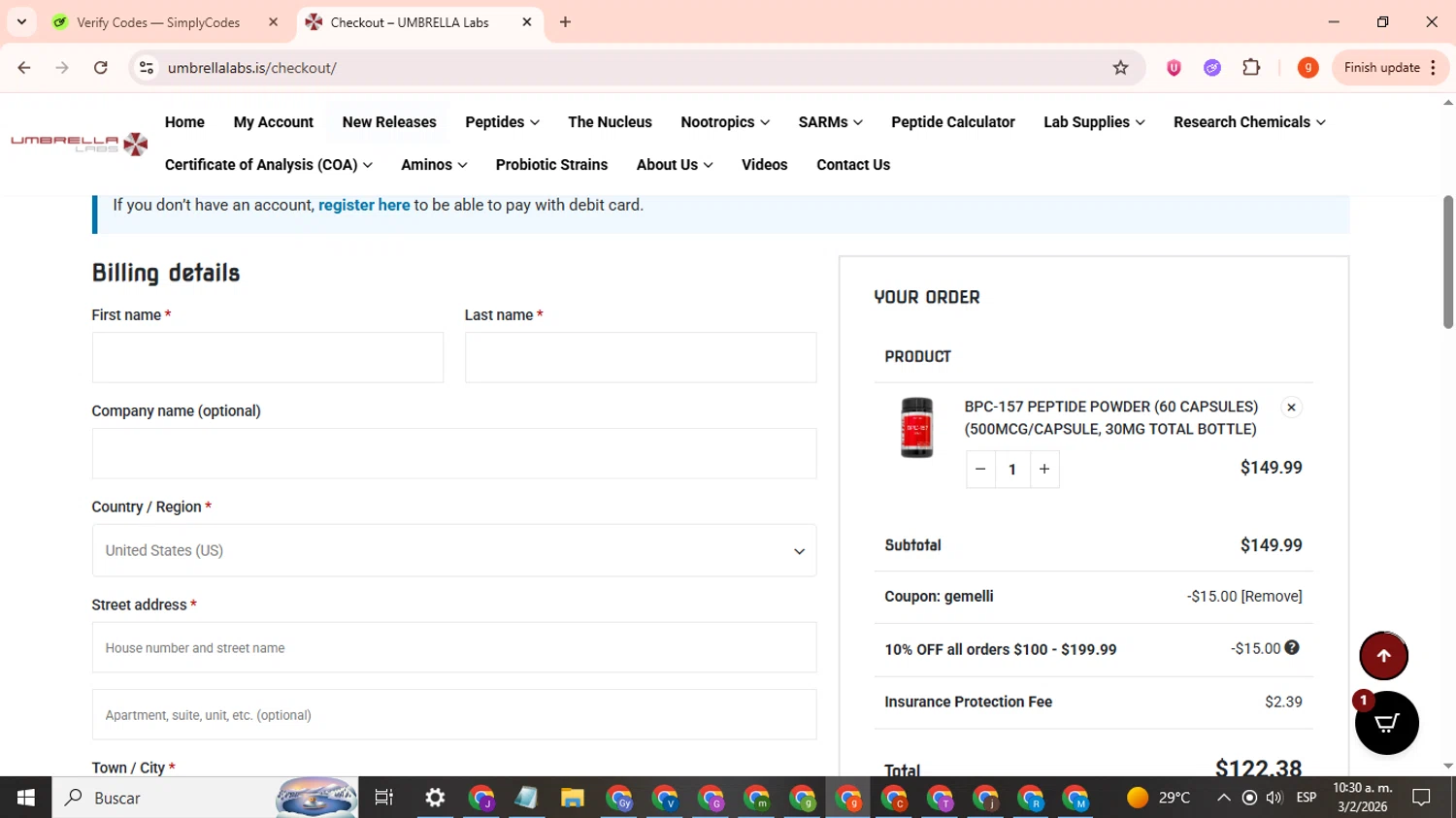Expand the Peptides menu
Screen dimensions: 1456x818
click(502, 122)
